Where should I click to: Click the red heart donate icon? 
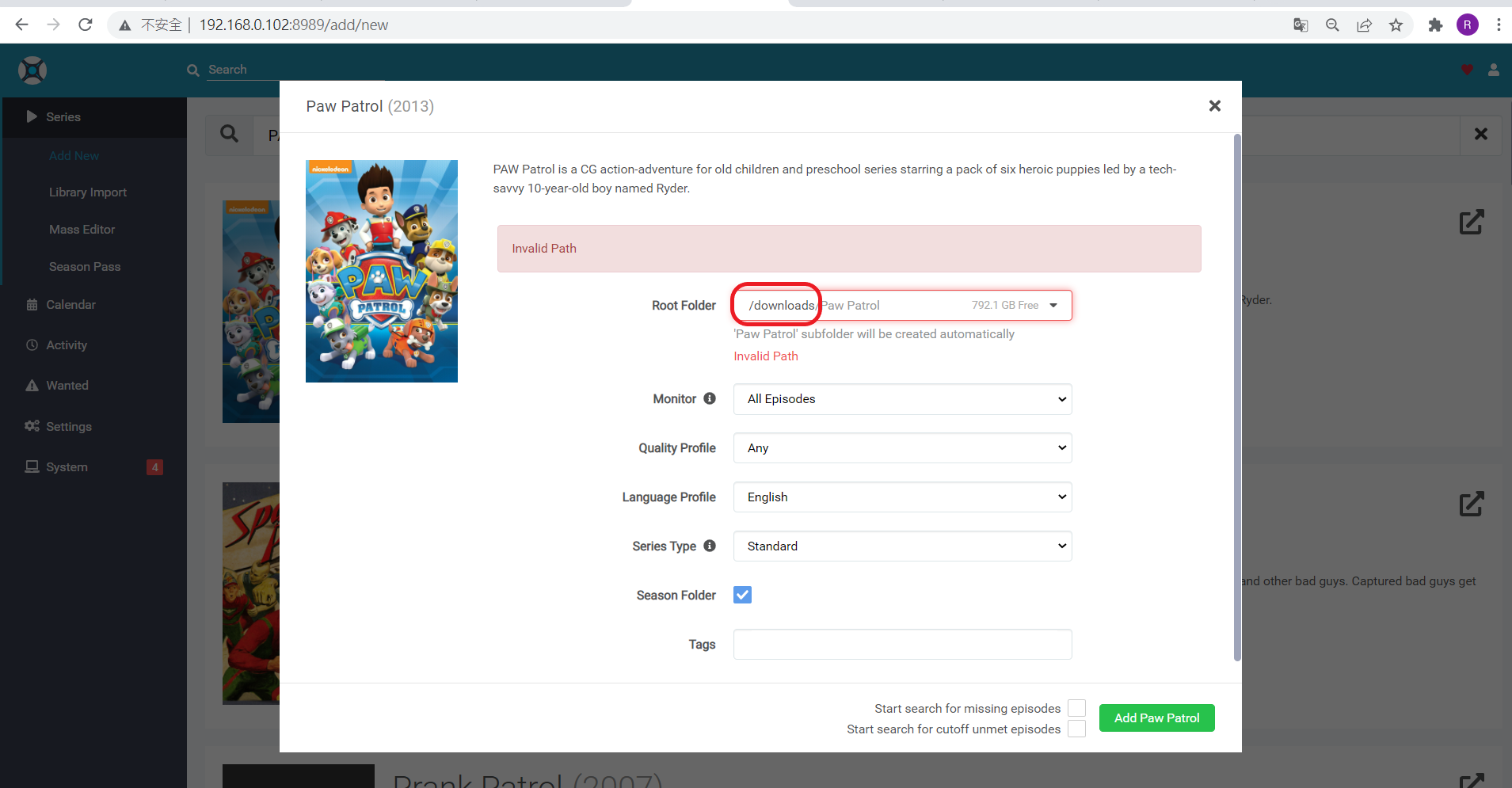pyautogui.click(x=1467, y=70)
